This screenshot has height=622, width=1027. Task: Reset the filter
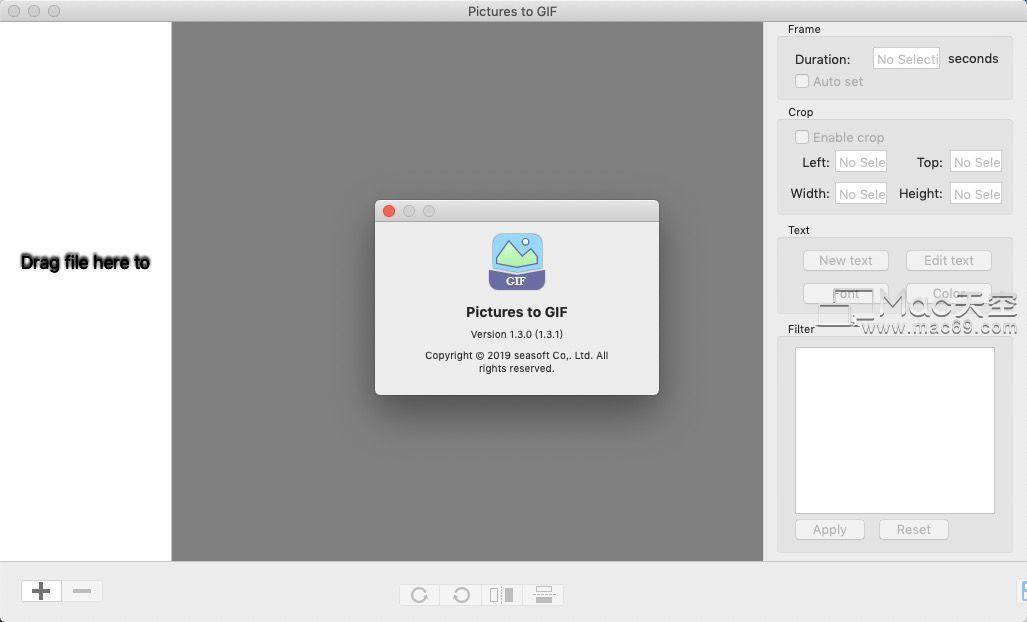click(x=914, y=530)
